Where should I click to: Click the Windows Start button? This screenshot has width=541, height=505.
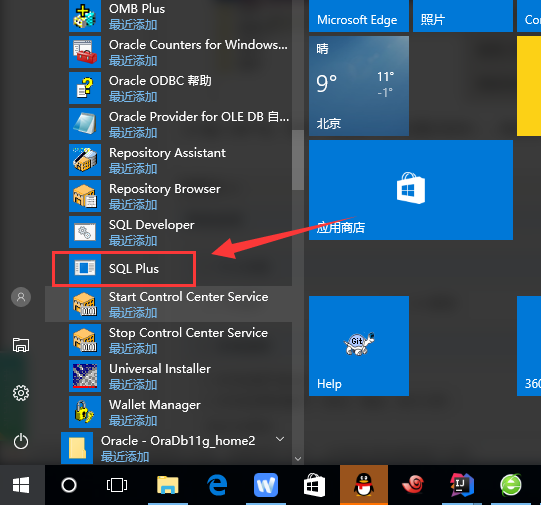coord(21,485)
